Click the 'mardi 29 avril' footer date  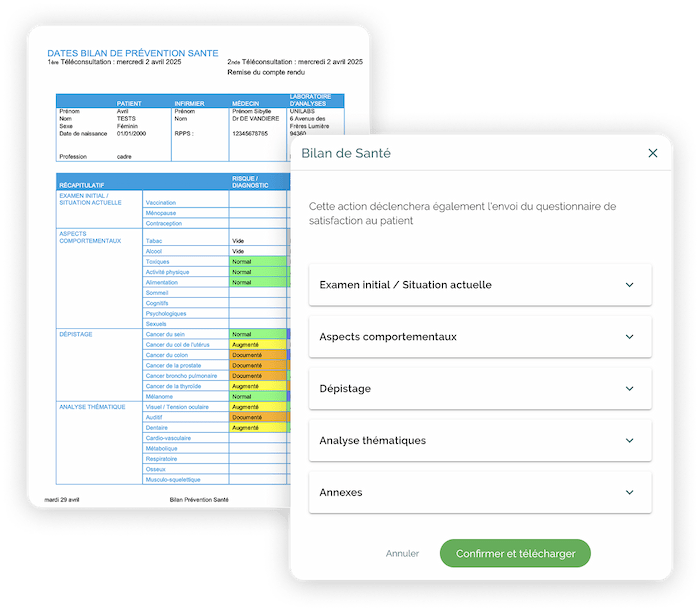click(x=62, y=500)
